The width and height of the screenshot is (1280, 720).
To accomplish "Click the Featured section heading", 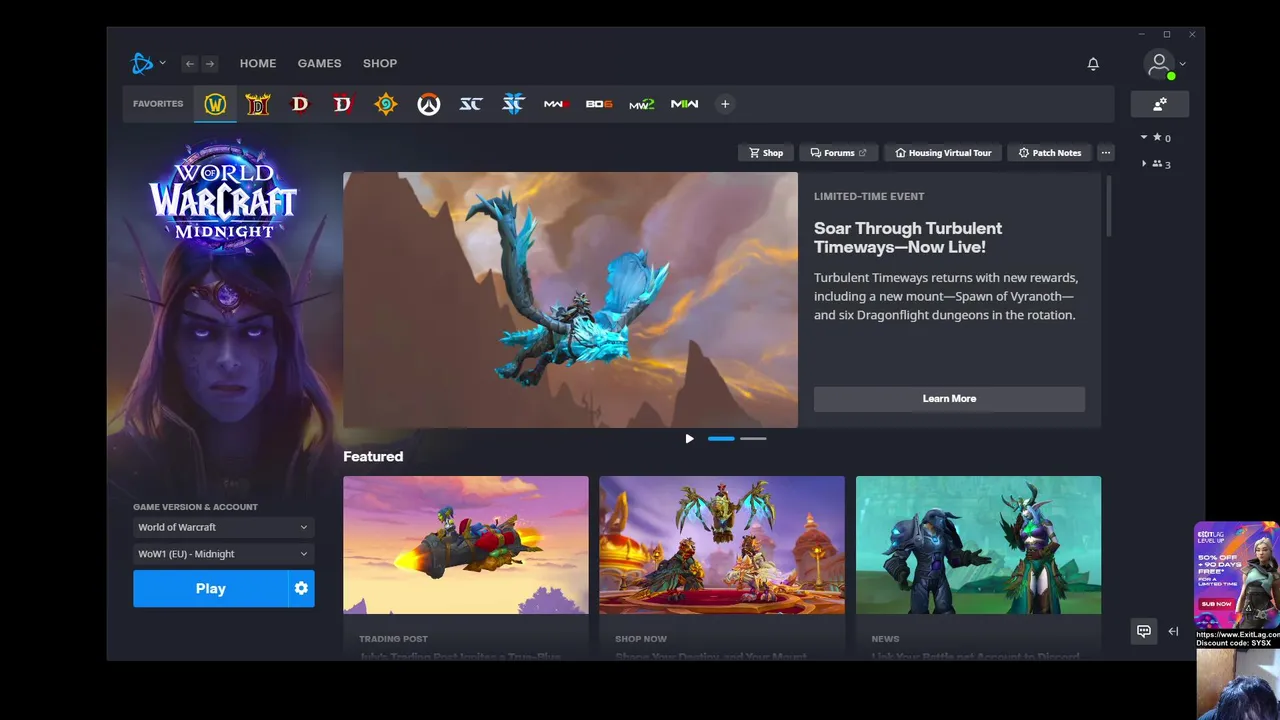I will pos(373,457).
